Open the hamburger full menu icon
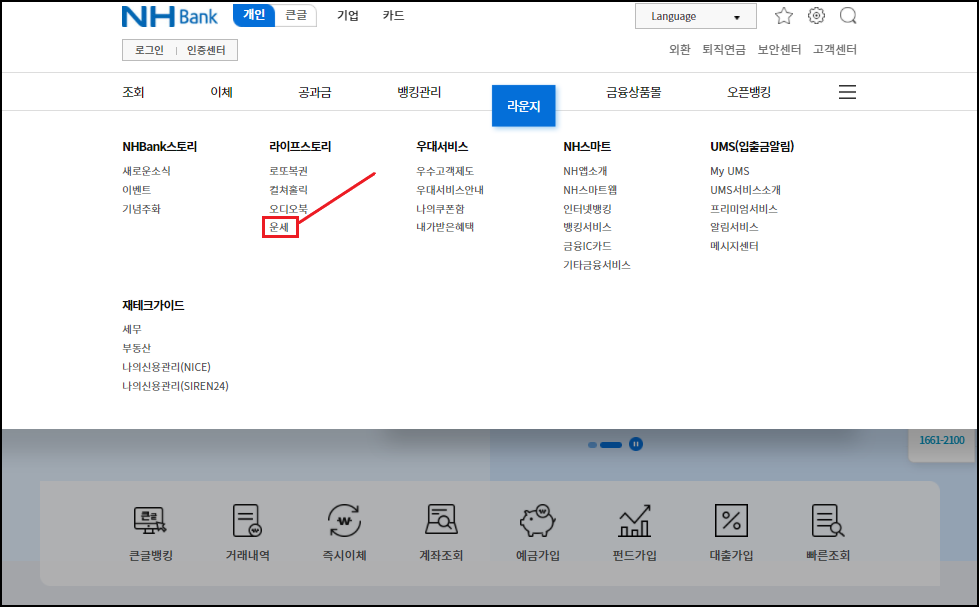Viewport: 979px width, 607px height. [847, 92]
